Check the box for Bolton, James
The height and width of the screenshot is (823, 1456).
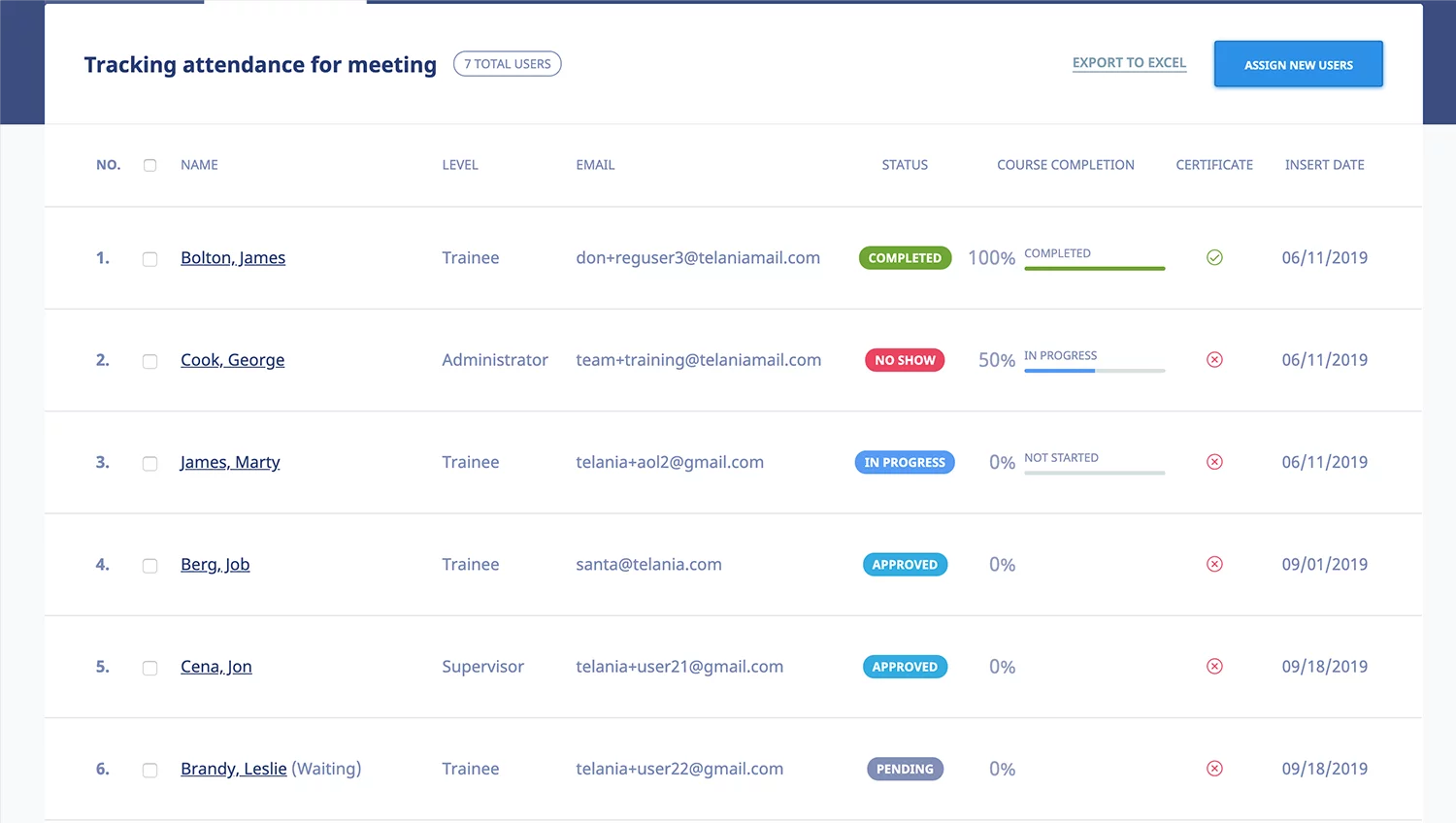point(149,259)
